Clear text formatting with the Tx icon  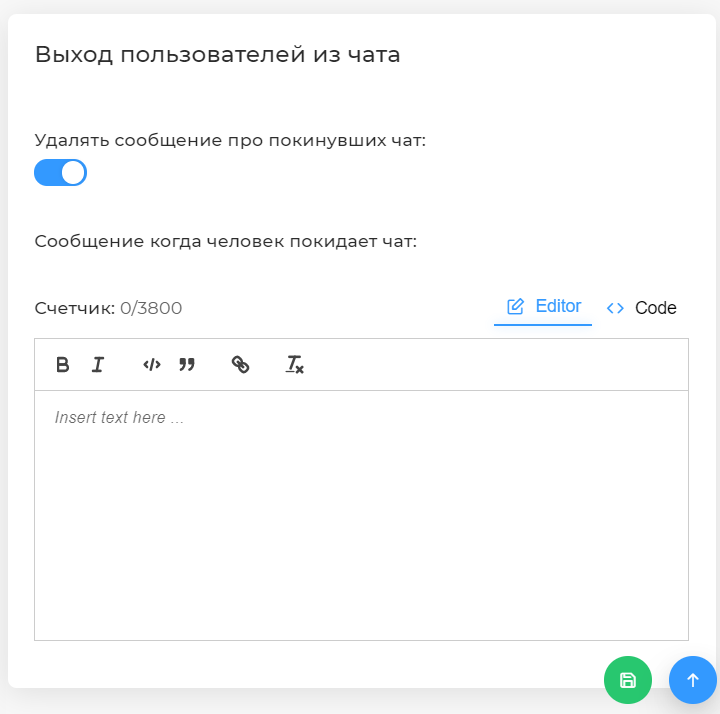coord(294,365)
